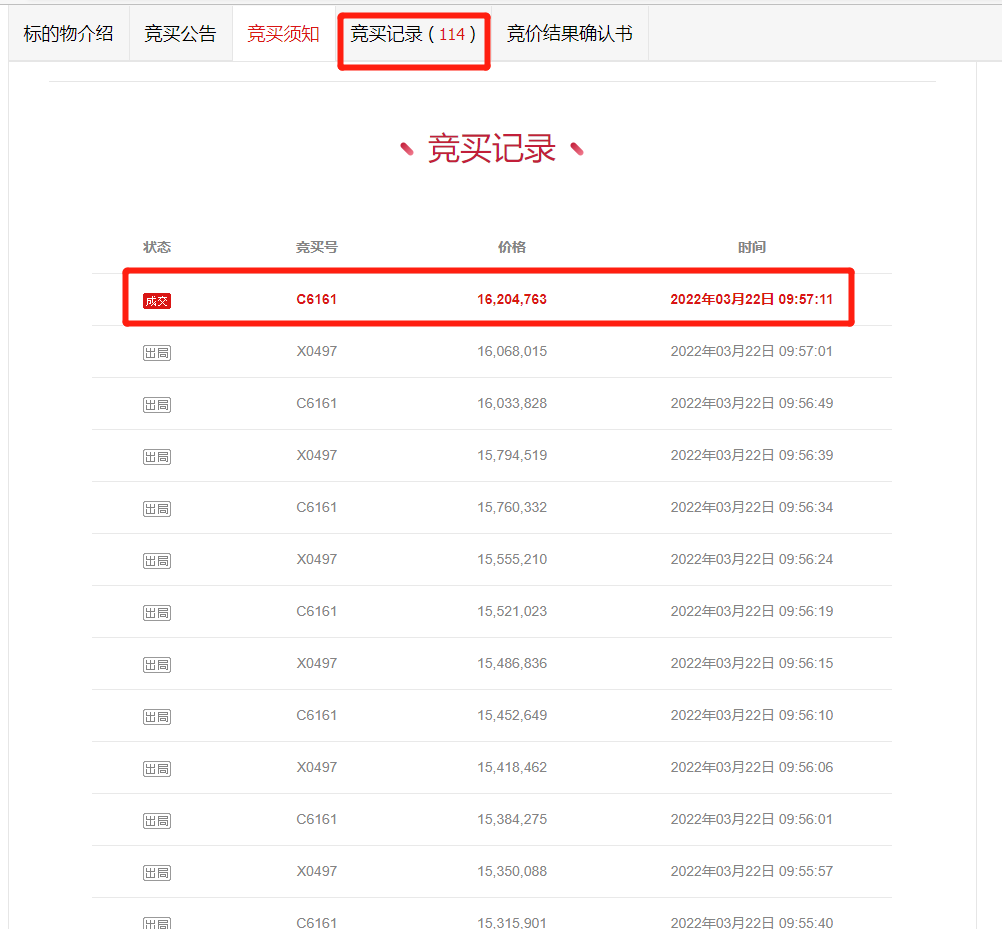The height and width of the screenshot is (929, 1002).
Task: Switch to the 竞买公告 tab
Action: [x=180, y=34]
